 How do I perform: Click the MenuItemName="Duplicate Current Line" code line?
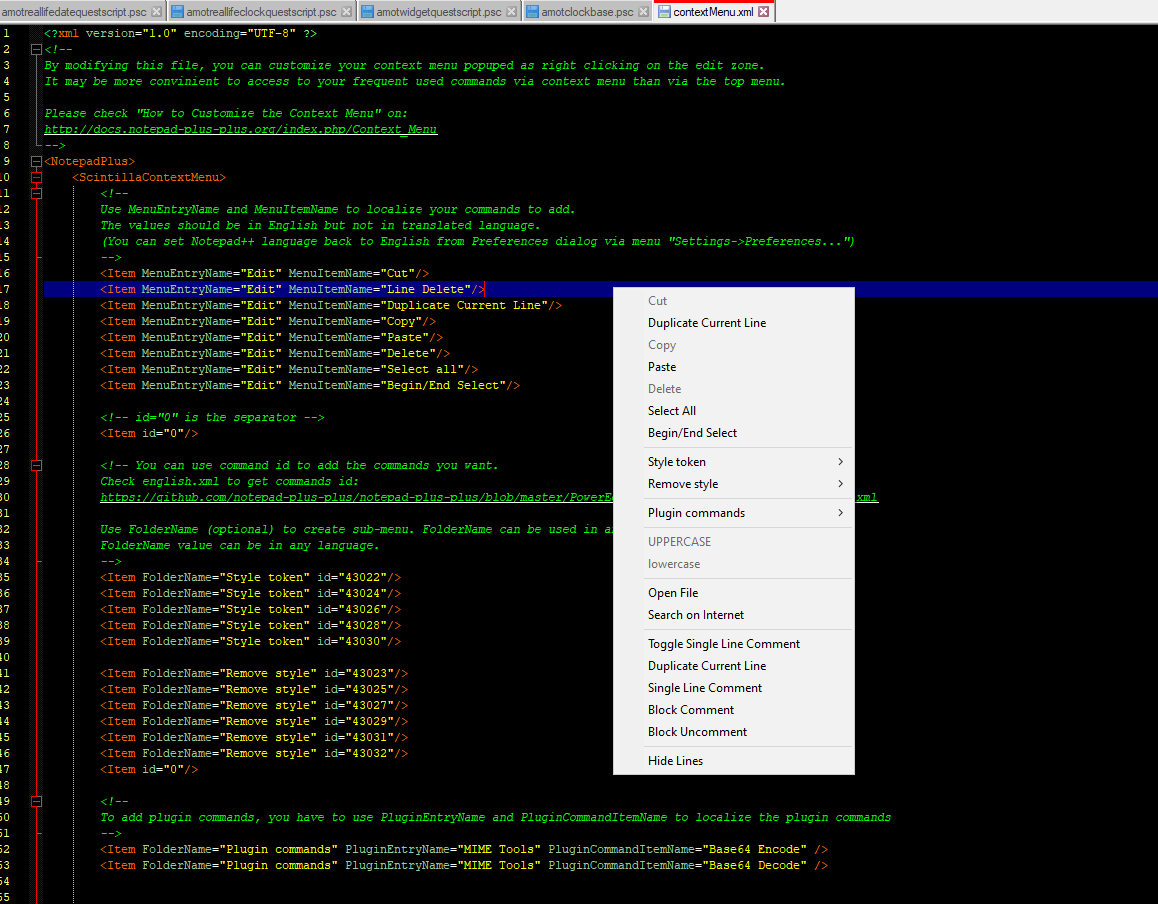tap(331, 305)
